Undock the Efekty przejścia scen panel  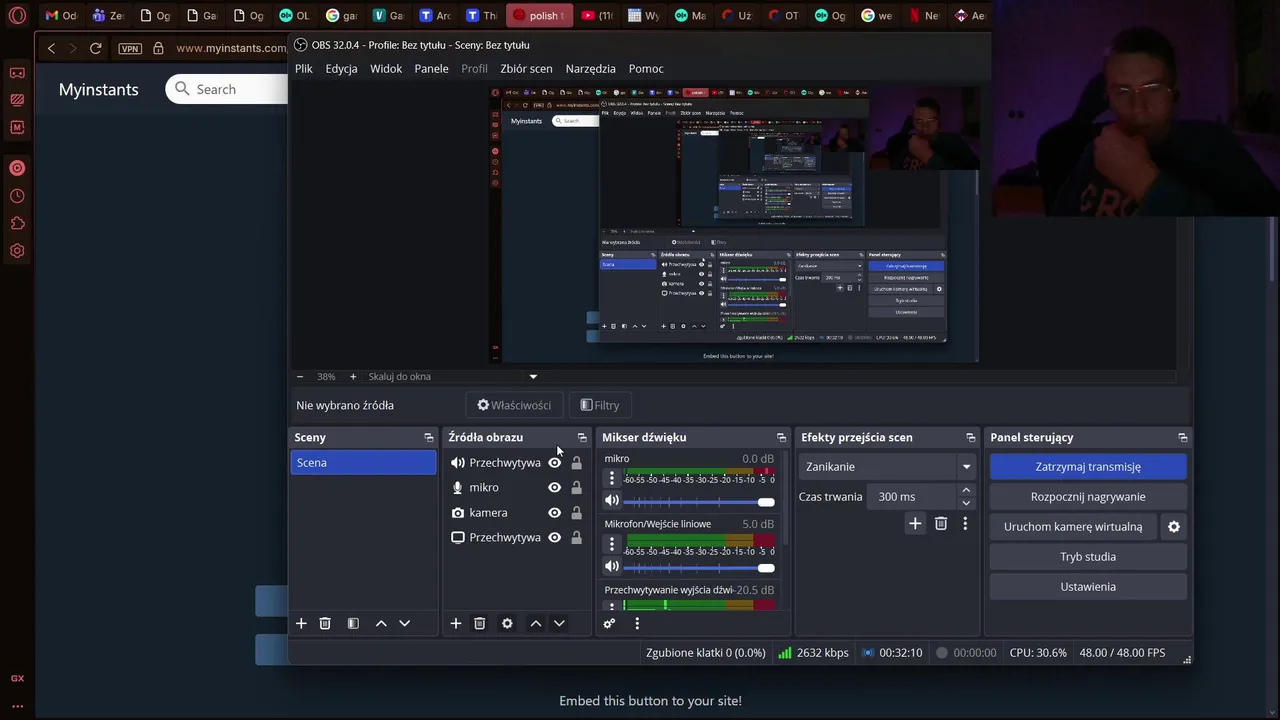pyautogui.click(x=970, y=438)
